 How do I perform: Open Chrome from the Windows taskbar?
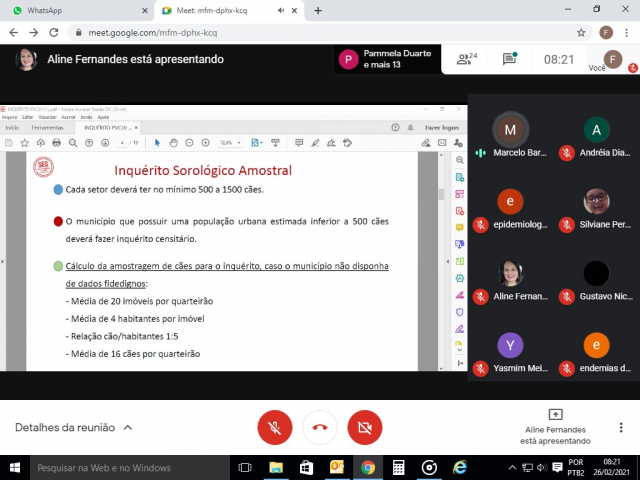pyautogui.click(x=367, y=467)
